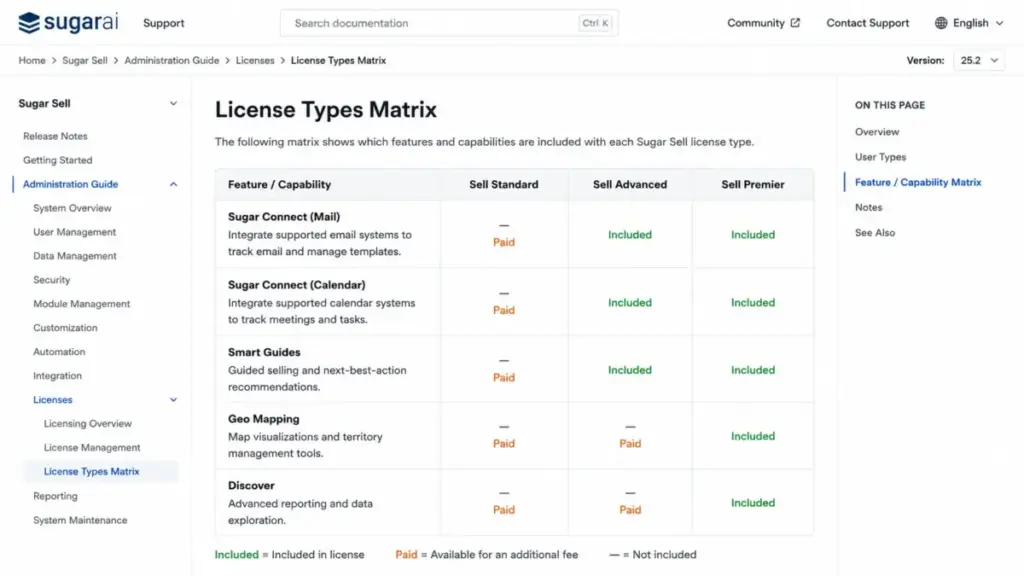
Task: Open Module Management sidebar page
Action: (x=82, y=304)
